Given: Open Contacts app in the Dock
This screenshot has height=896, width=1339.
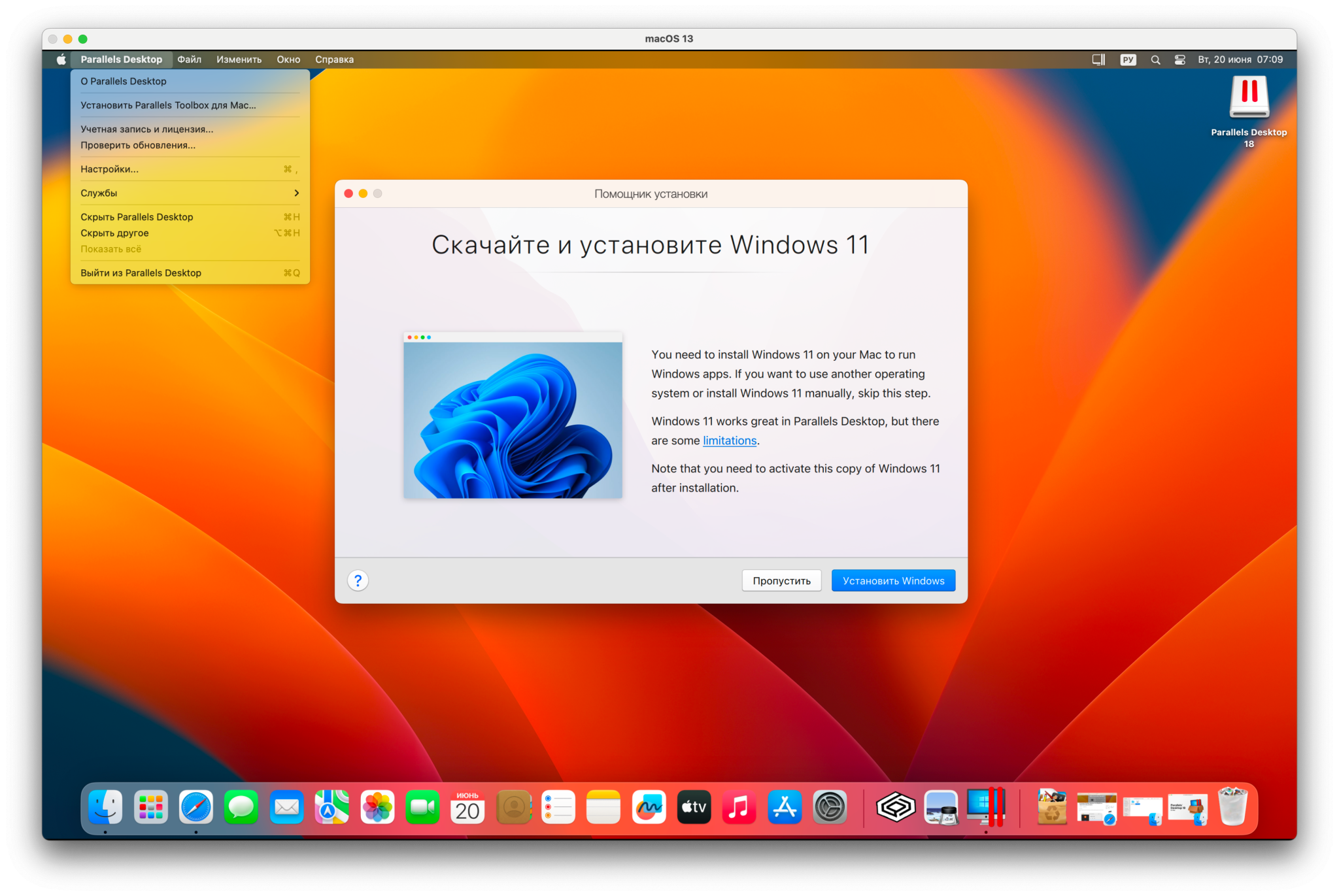Looking at the screenshot, I should click(513, 808).
